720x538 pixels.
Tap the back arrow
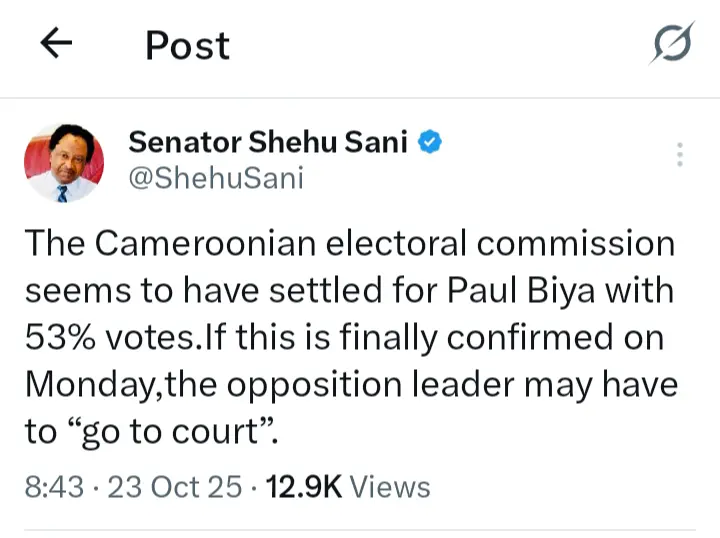click(x=56, y=45)
